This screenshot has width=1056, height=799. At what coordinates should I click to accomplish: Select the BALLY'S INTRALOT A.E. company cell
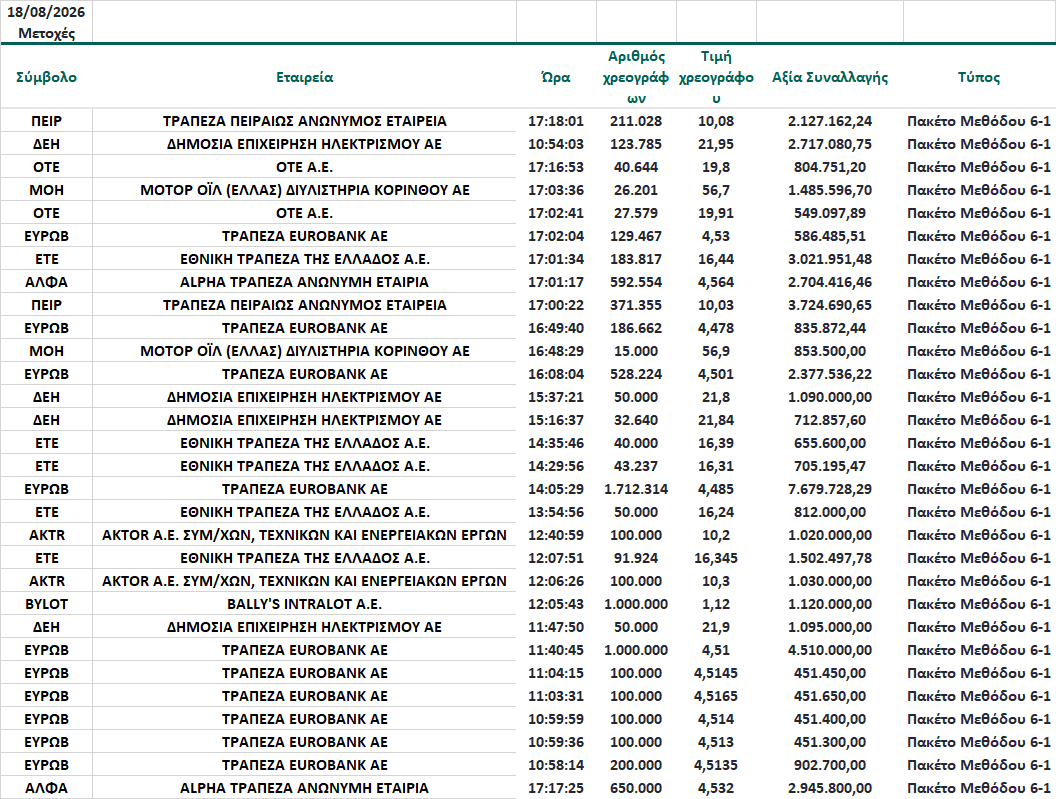coord(304,604)
